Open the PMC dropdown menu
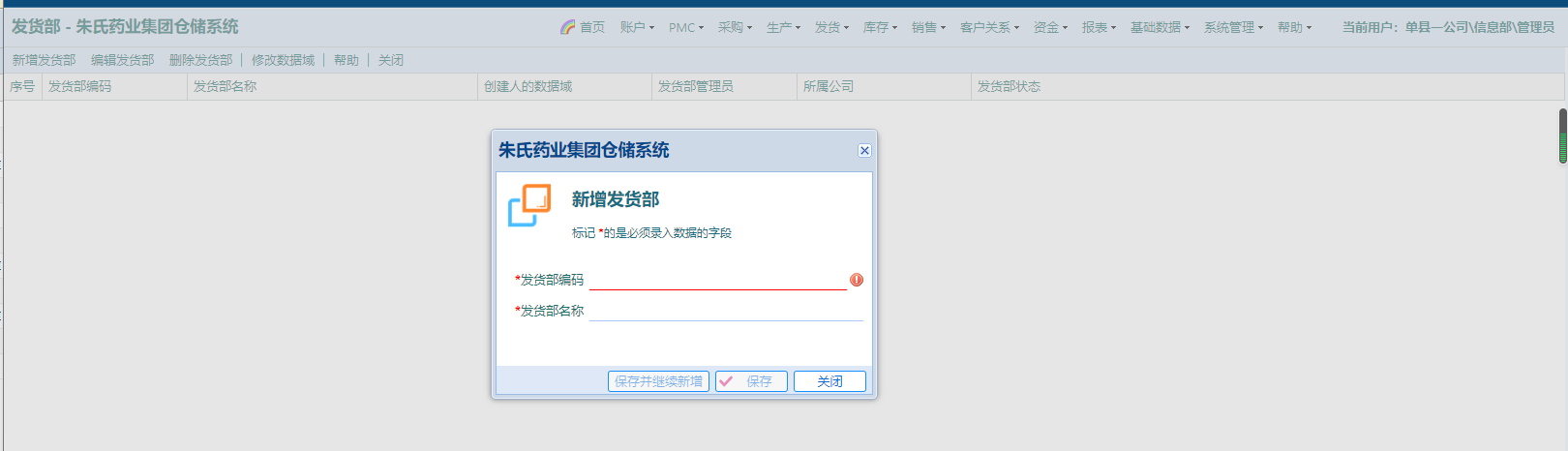The height and width of the screenshot is (451, 1568). [686, 27]
